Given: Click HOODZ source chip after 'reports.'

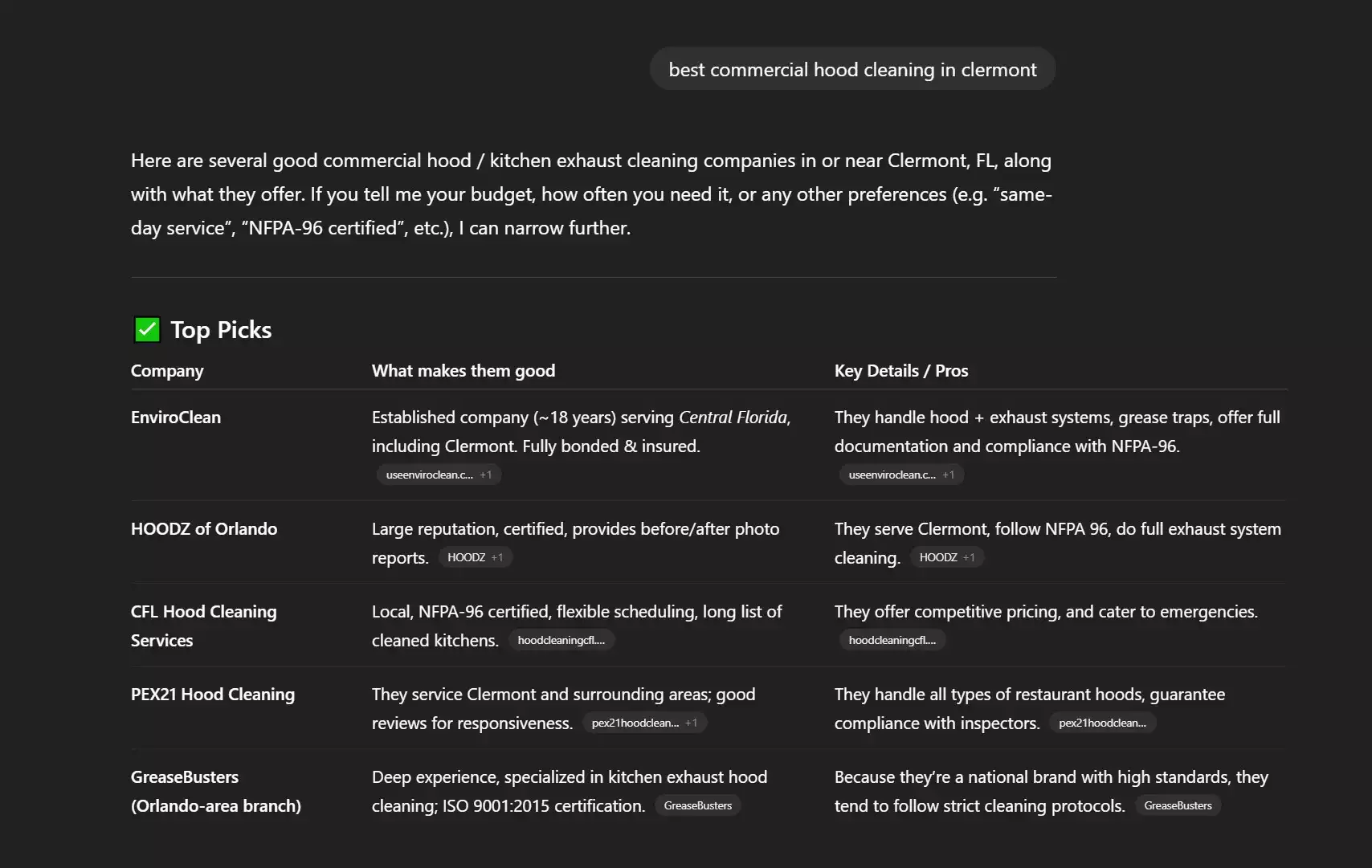Looking at the screenshot, I should tap(475, 557).
